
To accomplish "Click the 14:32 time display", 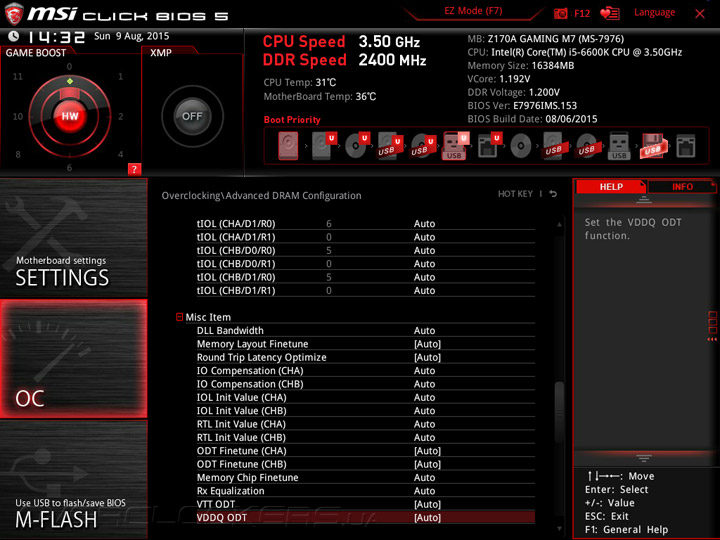I will coord(56,37).
